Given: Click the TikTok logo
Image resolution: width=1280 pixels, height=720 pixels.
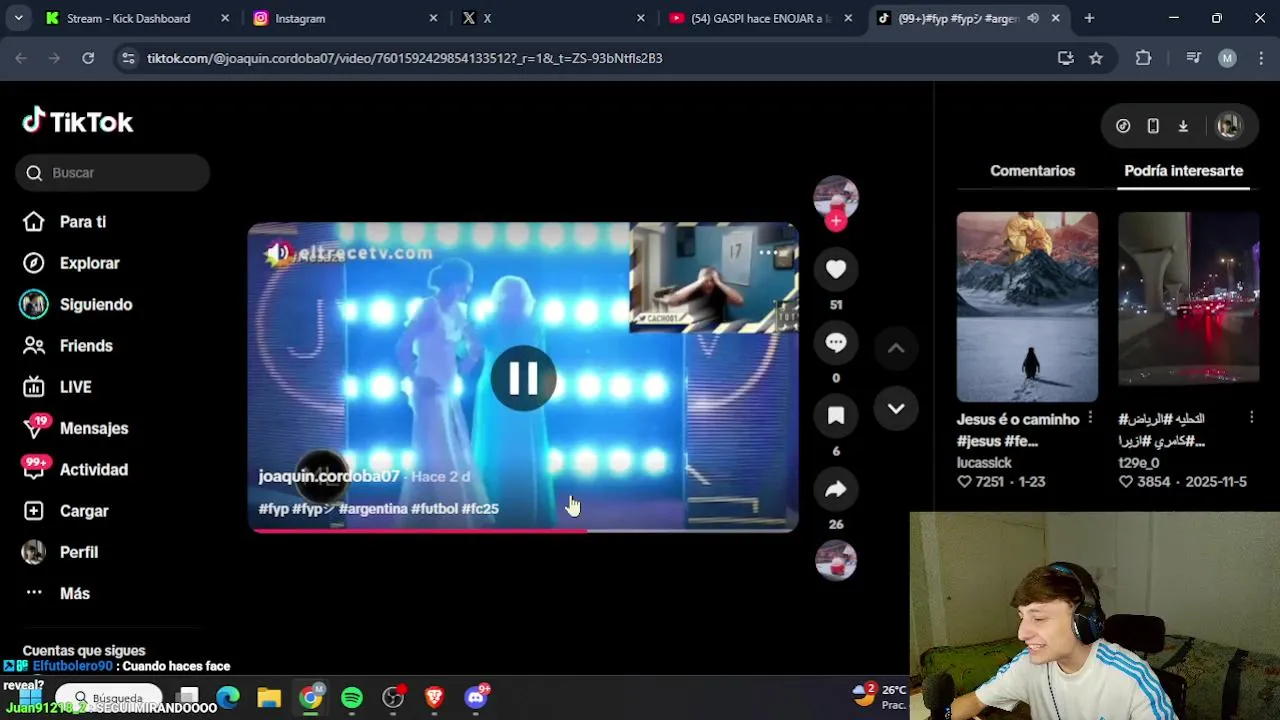Looking at the screenshot, I should tap(78, 122).
